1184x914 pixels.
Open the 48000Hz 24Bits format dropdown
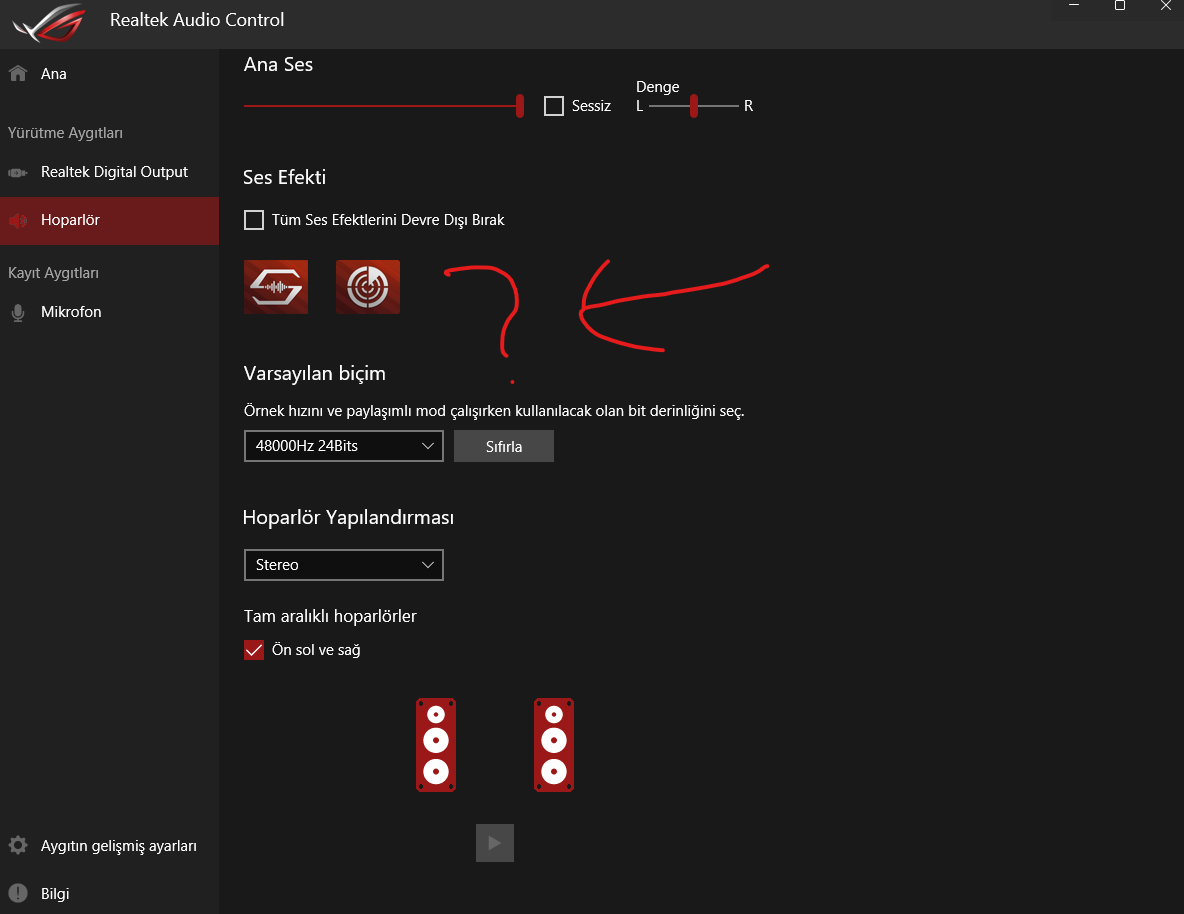(344, 446)
